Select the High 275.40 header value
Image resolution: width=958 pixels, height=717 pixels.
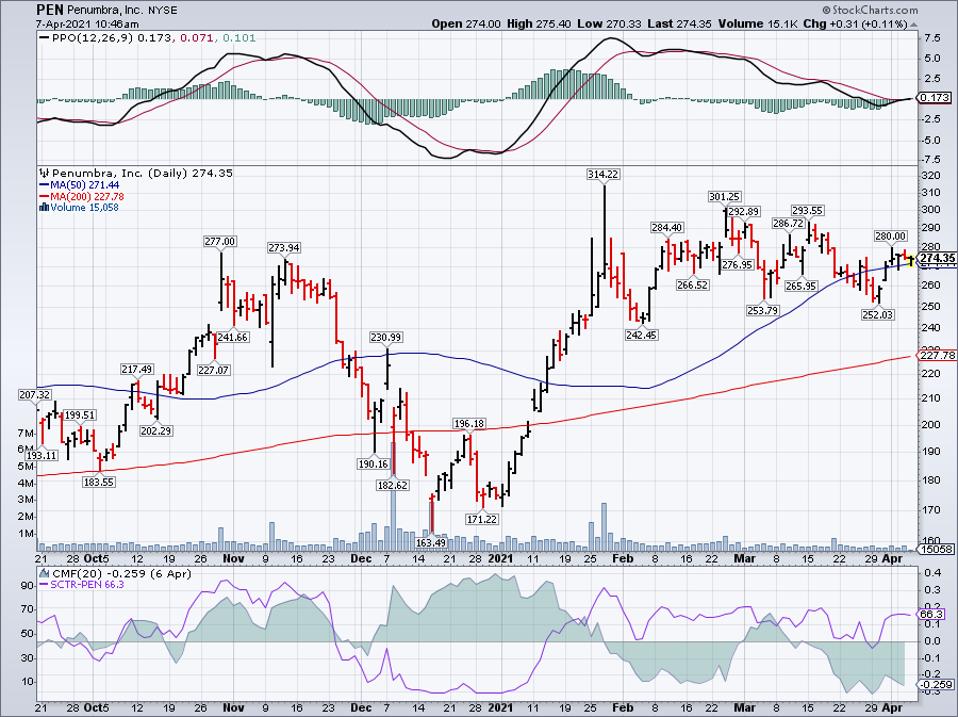[x=539, y=24]
